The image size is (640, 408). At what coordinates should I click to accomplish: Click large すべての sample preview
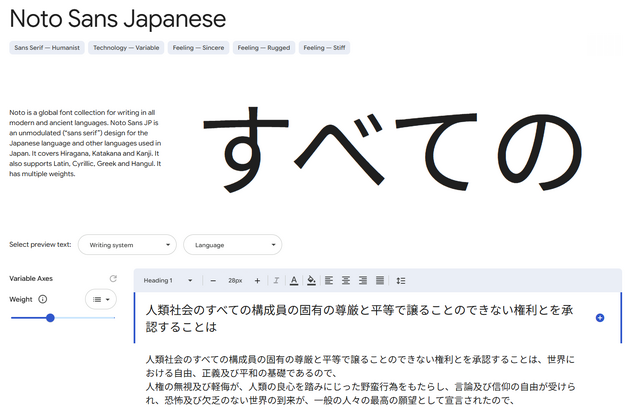393,149
